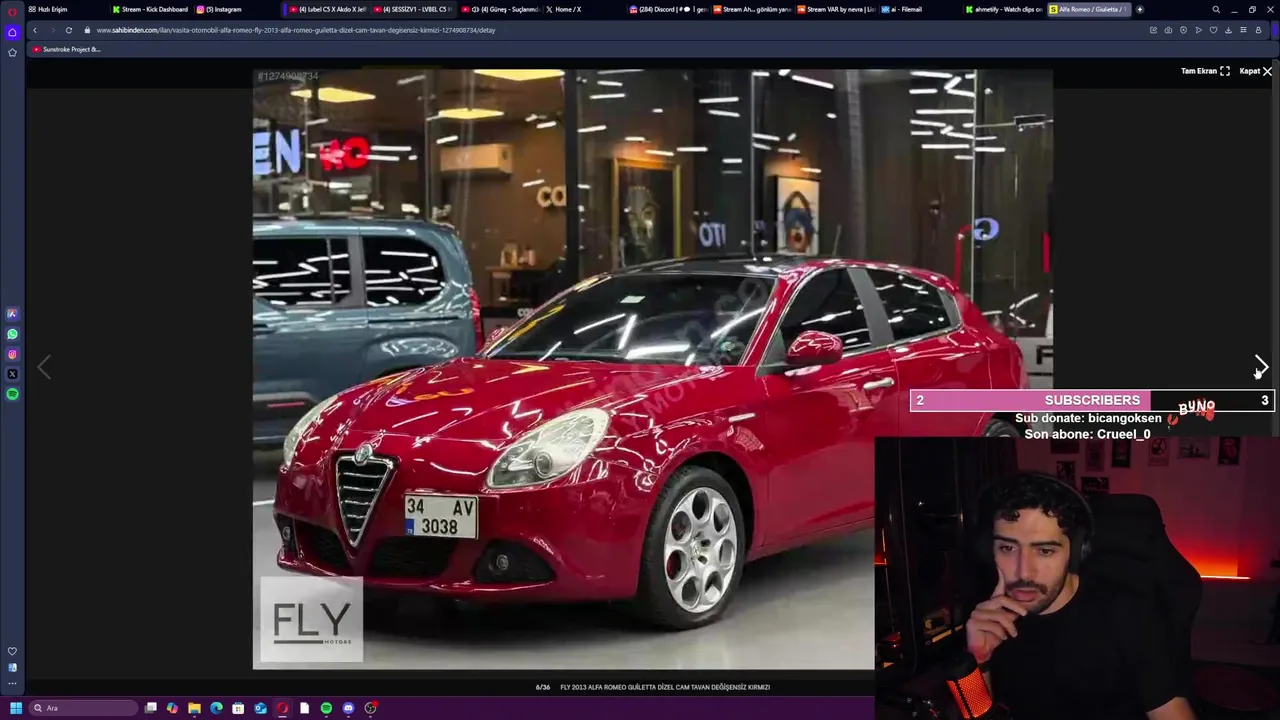The width and height of the screenshot is (1280, 720).
Task: Open Outlook from taskbar
Action: [260, 708]
